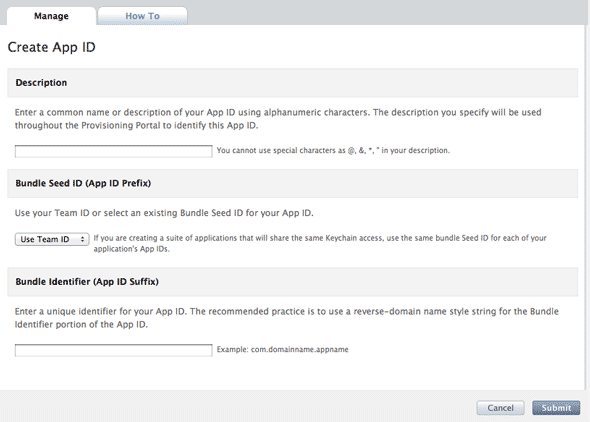Focus the Bundle Identifier input field
The width and height of the screenshot is (590, 422).
click(113, 350)
